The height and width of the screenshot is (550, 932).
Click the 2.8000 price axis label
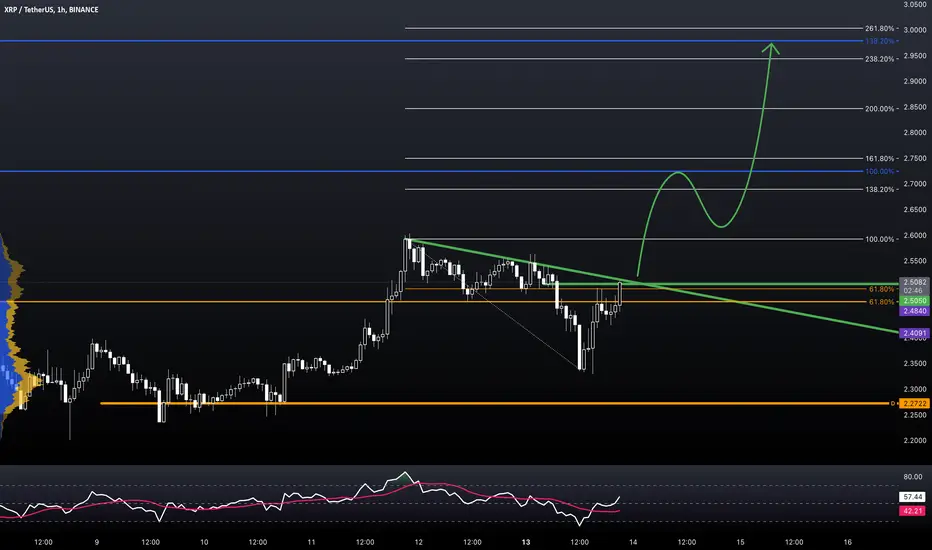915,133
